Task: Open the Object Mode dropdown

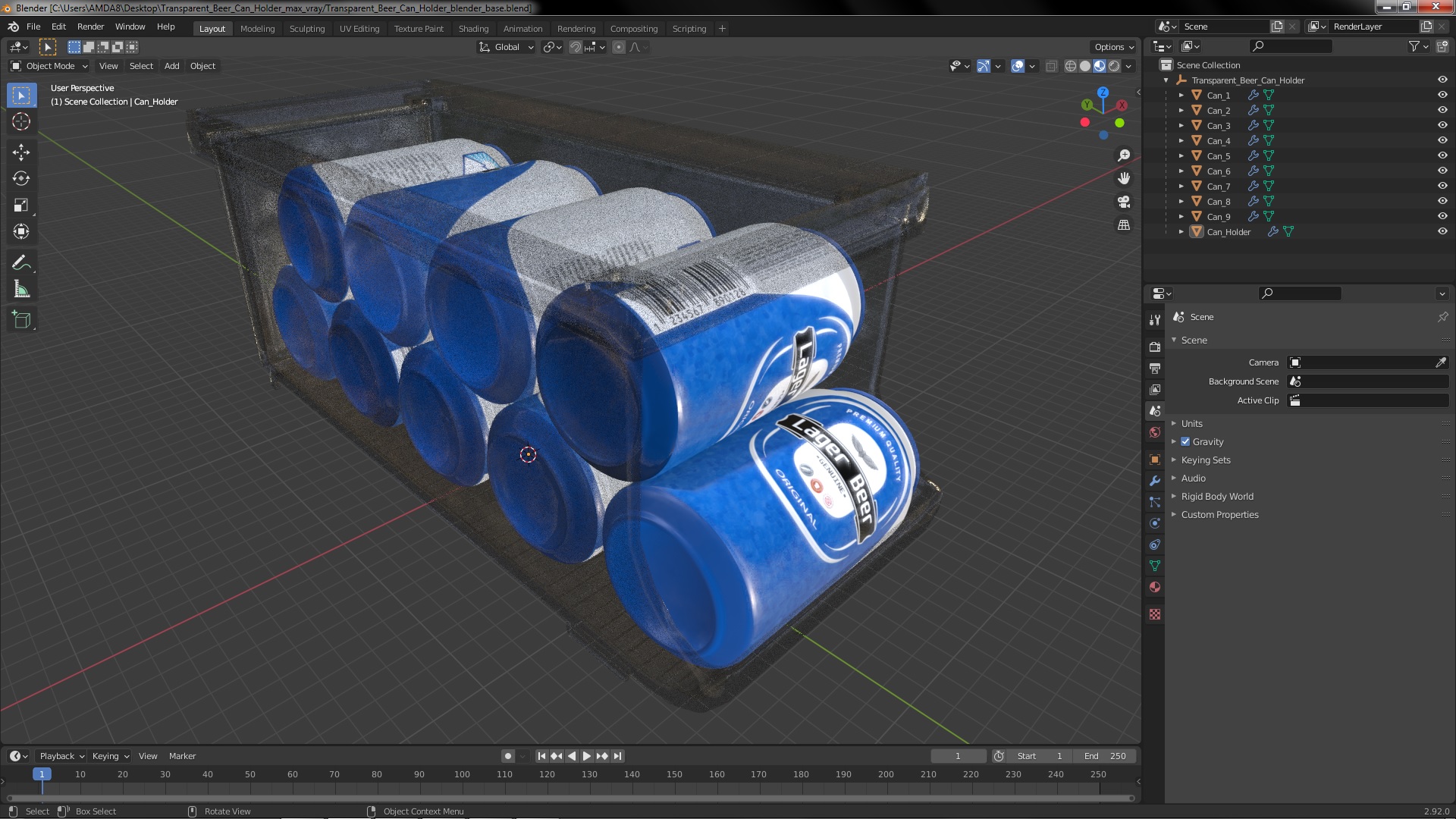Action: [49, 67]
